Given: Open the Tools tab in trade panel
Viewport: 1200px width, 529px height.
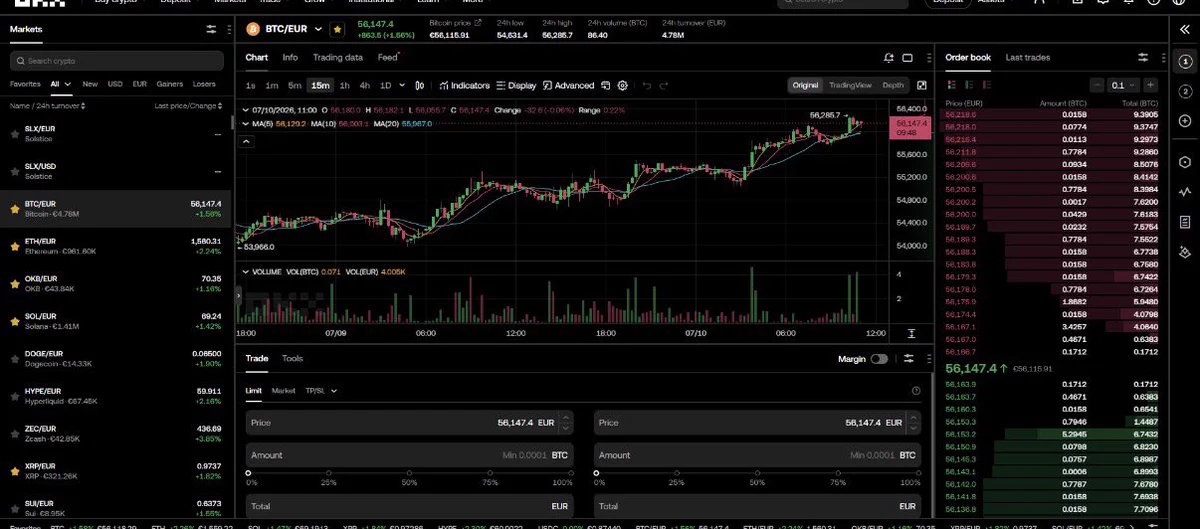Looking at the screenshot, I should click(292, 358).
